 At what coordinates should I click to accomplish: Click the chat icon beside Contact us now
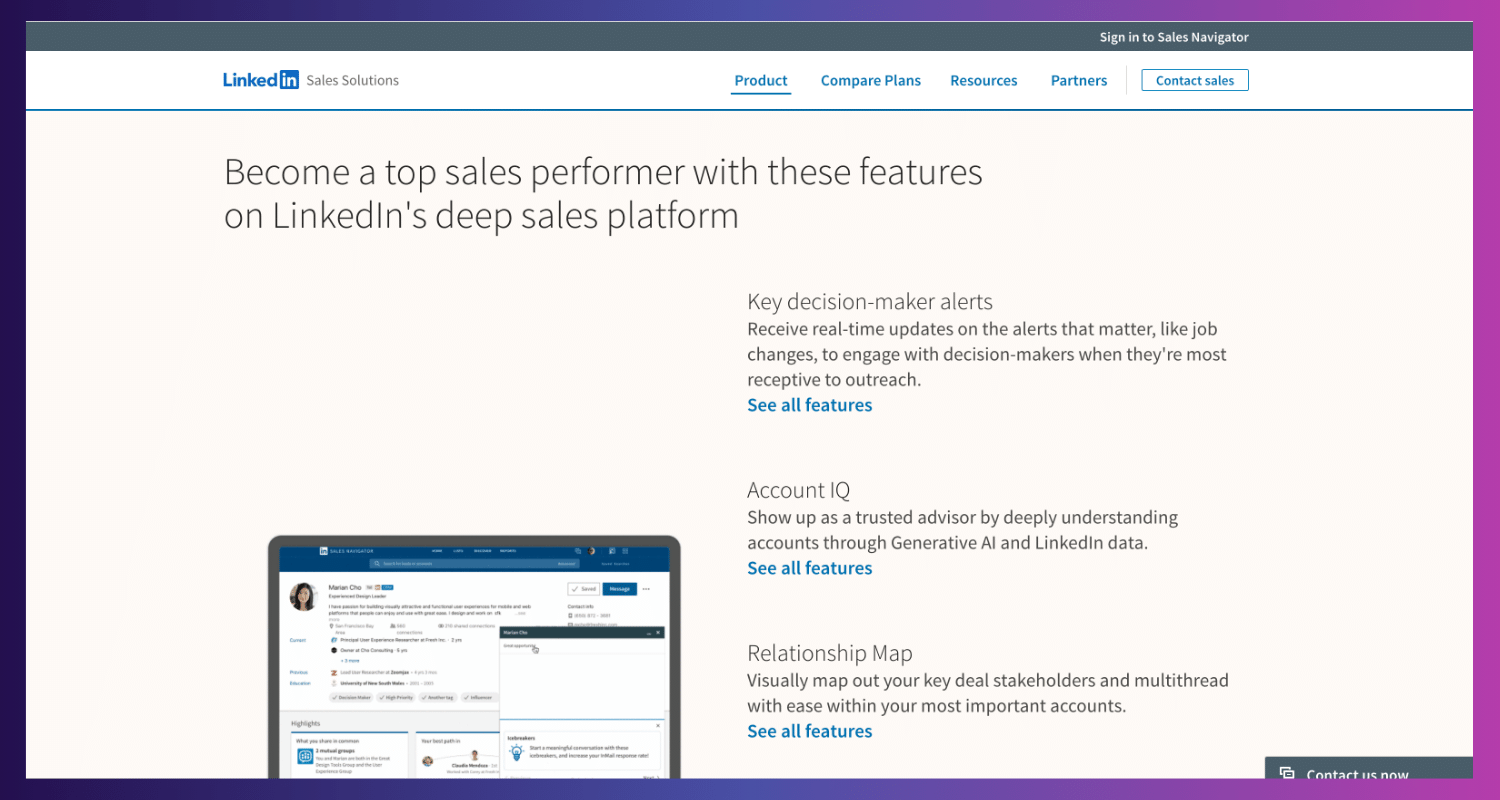[x=1287, y=774]
